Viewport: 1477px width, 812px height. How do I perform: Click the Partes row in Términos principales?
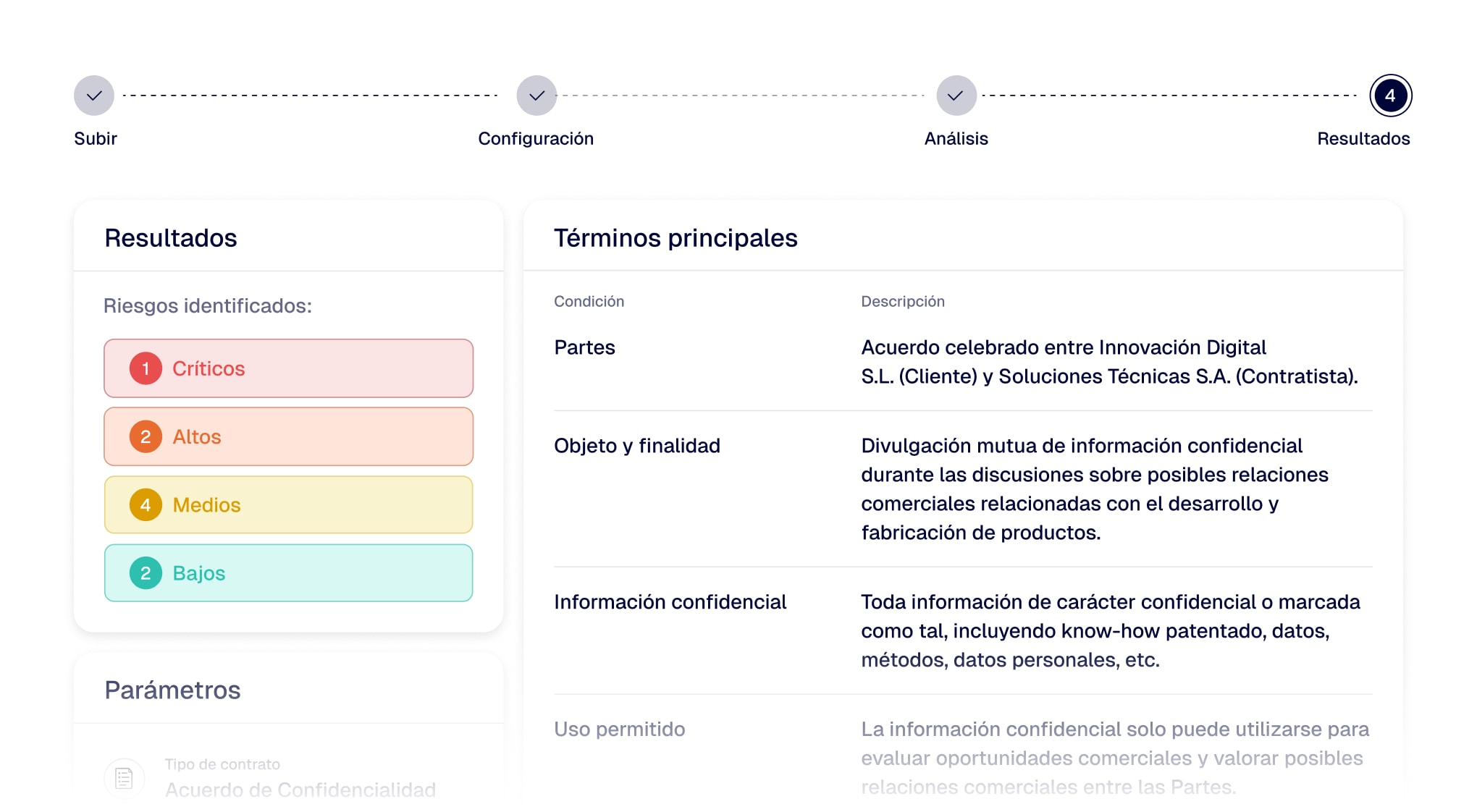[584, 348]
